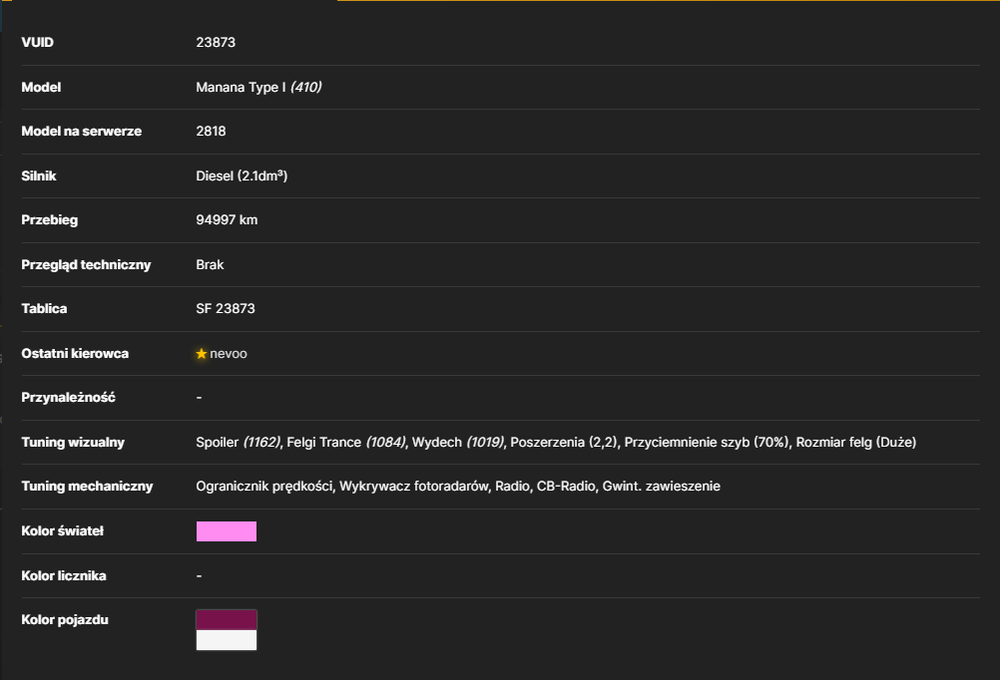The width and height of the screenshot is (1000, 680).
Task: Click the VUID label
Action: point(37,42)
